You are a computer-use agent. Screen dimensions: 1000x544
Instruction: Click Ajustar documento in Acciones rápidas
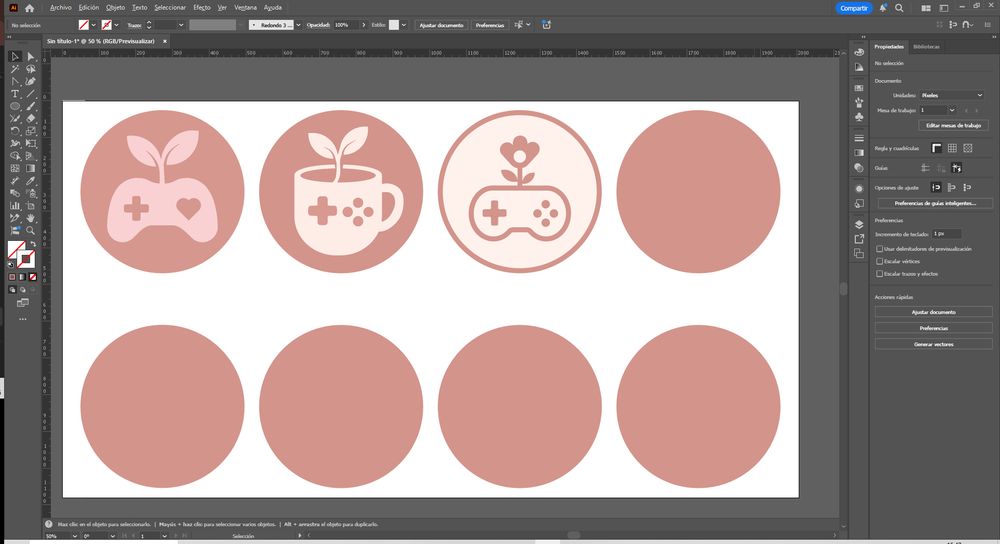934,312
